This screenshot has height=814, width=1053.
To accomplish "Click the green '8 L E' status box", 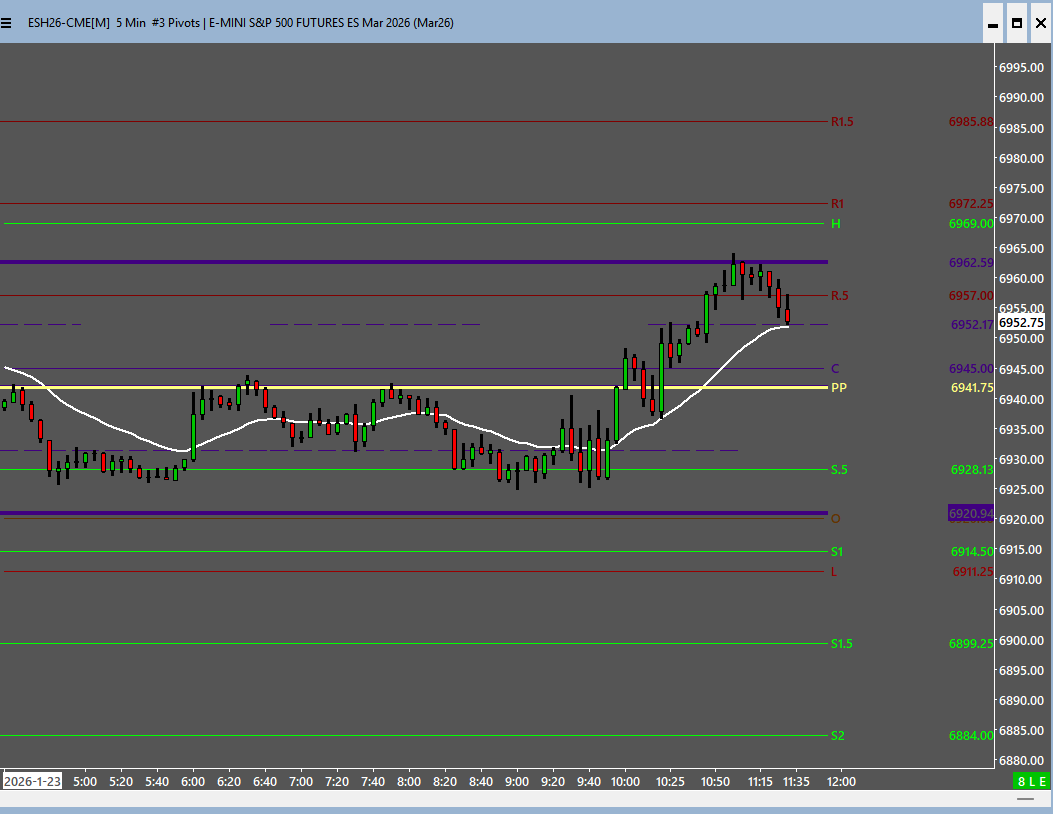I will pos(1031,781).
